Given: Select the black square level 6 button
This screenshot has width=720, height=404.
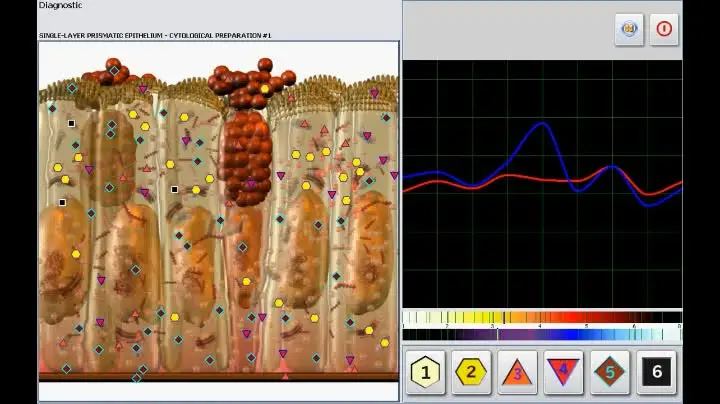Looking at the screenshot, I should [656, 372].
